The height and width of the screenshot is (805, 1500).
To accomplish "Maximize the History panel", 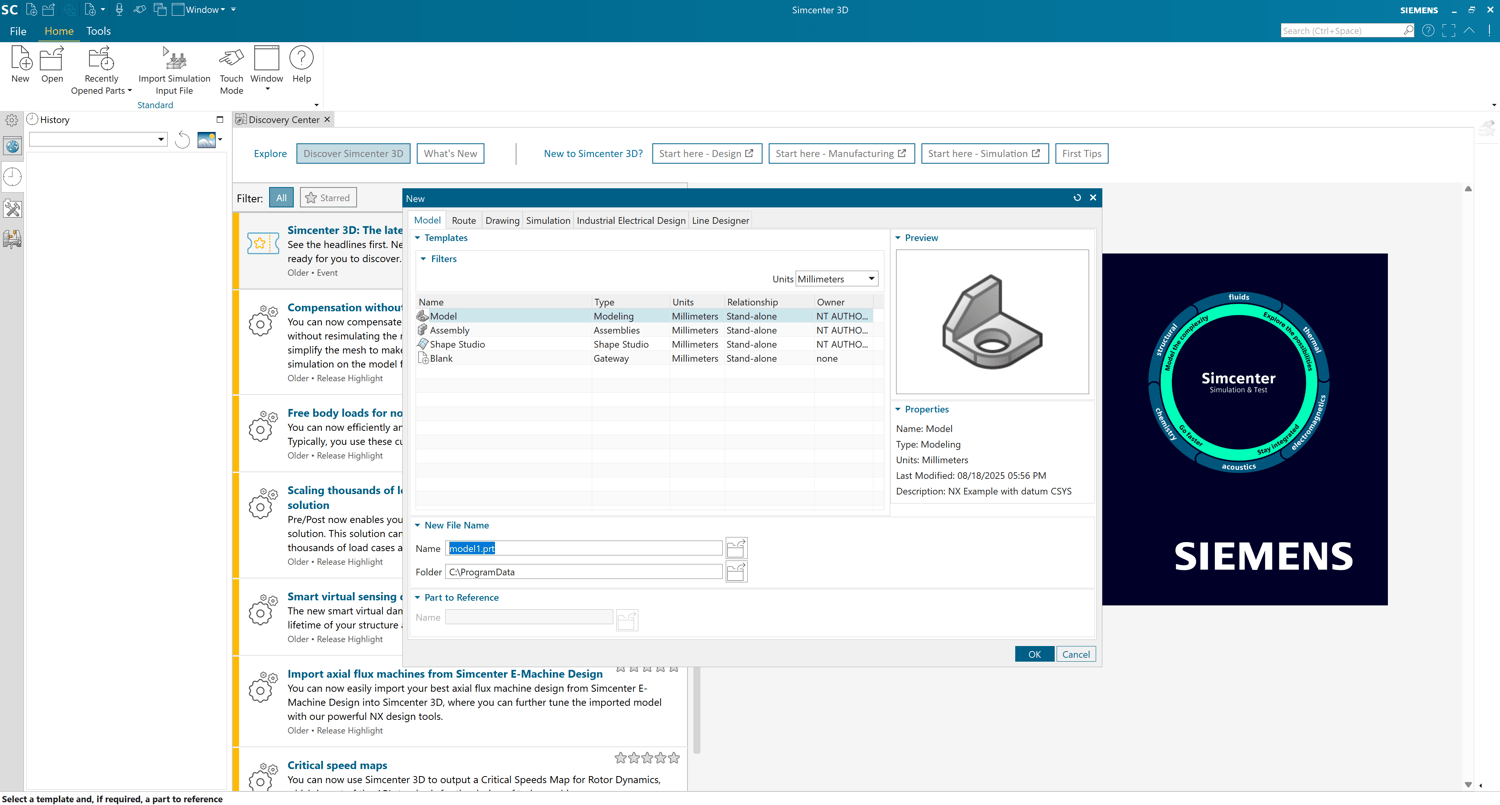I will point(220,119).
